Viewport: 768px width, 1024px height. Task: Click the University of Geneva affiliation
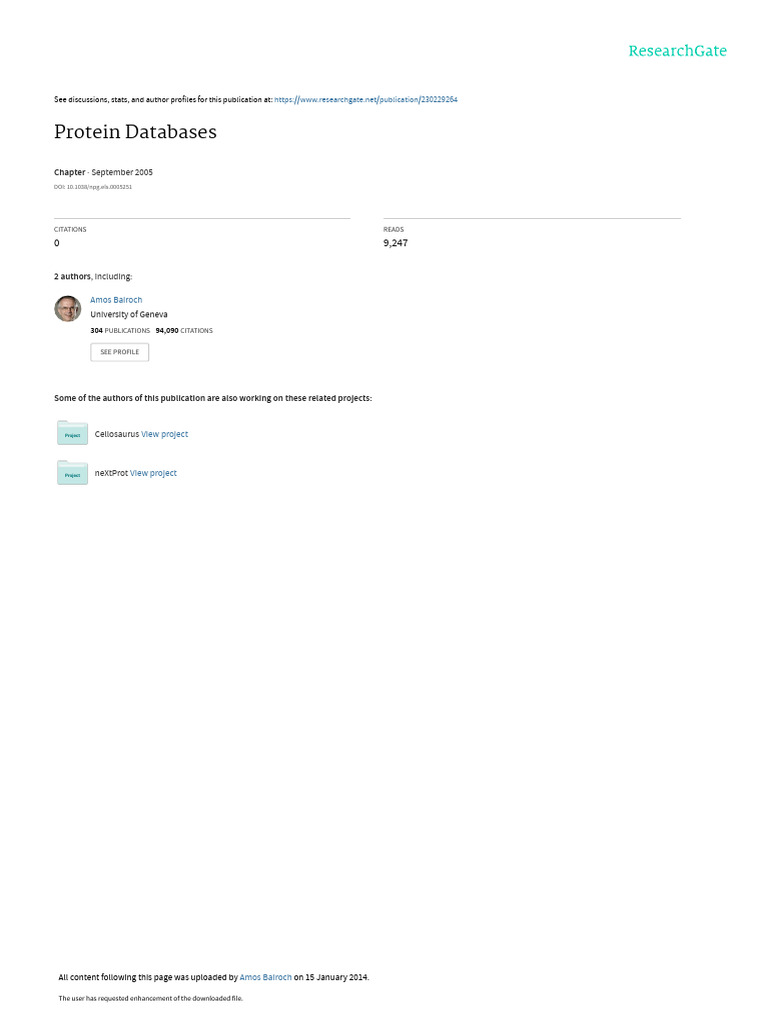pyautogui.click(x=129, y=314)
